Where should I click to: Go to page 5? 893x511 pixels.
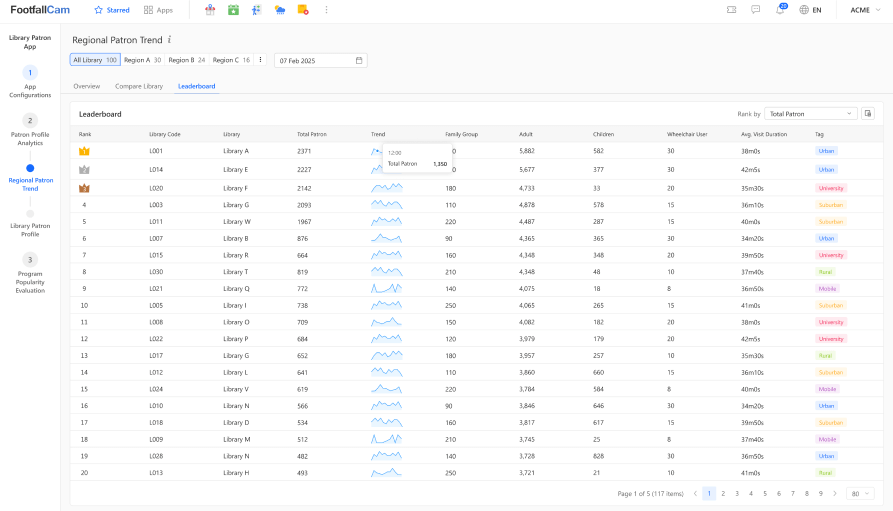click(x=765, y=493)
